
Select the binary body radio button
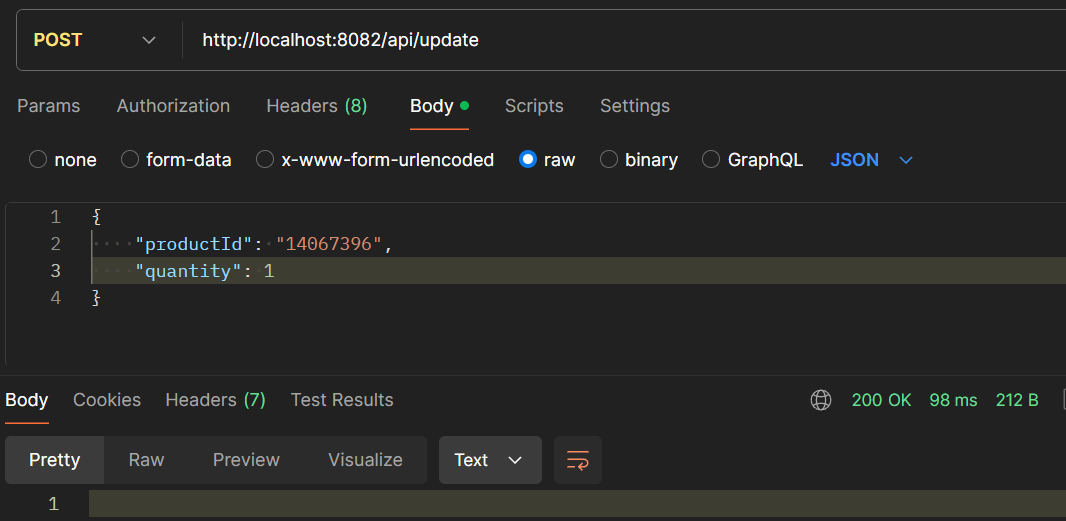pos(608,160)
